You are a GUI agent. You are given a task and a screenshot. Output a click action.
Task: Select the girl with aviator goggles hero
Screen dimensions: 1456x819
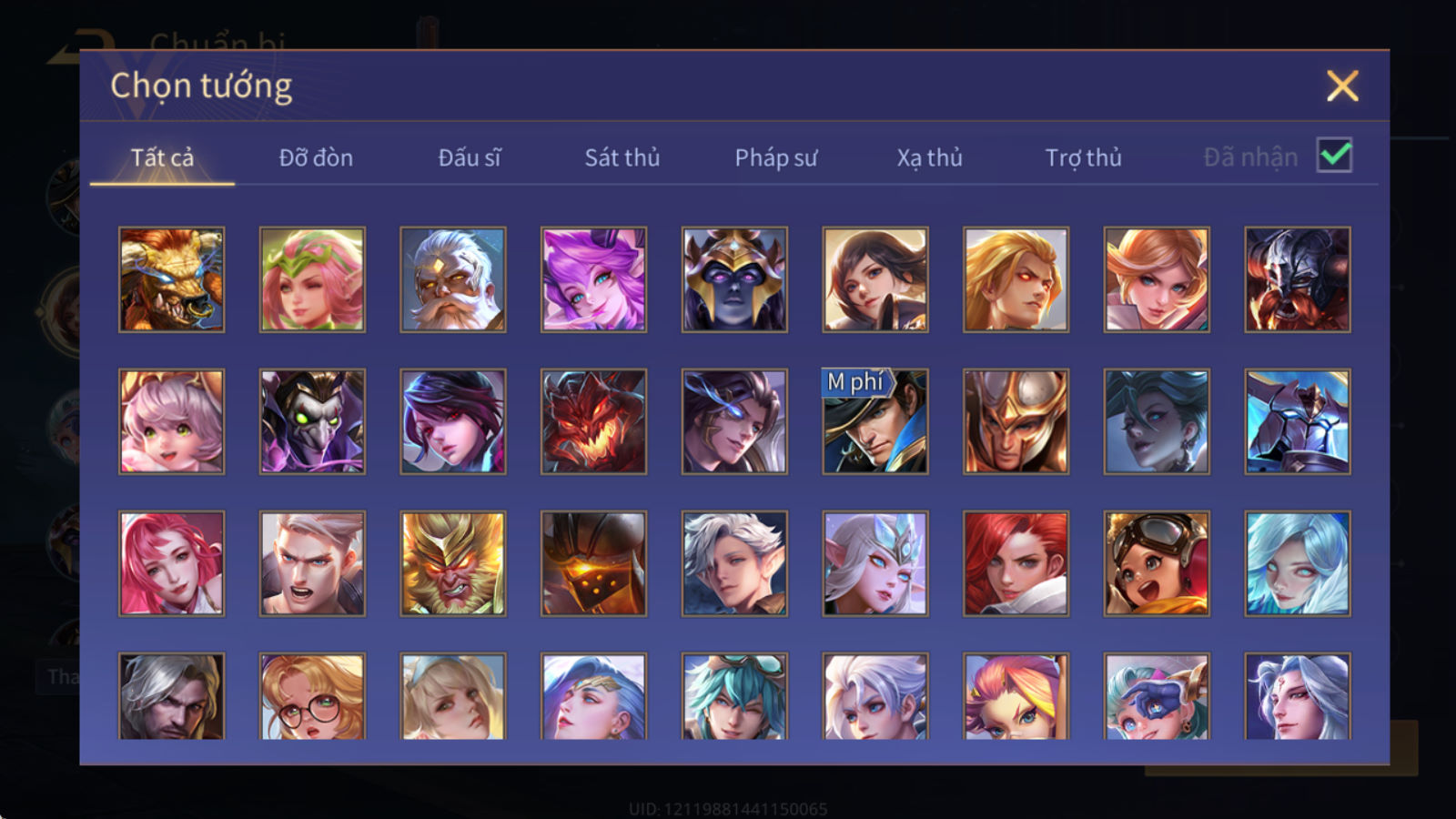coord(1157,563)
